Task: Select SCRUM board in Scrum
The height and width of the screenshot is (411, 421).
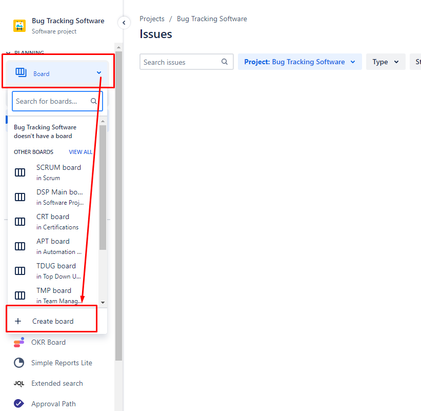Action: (53, 172)
